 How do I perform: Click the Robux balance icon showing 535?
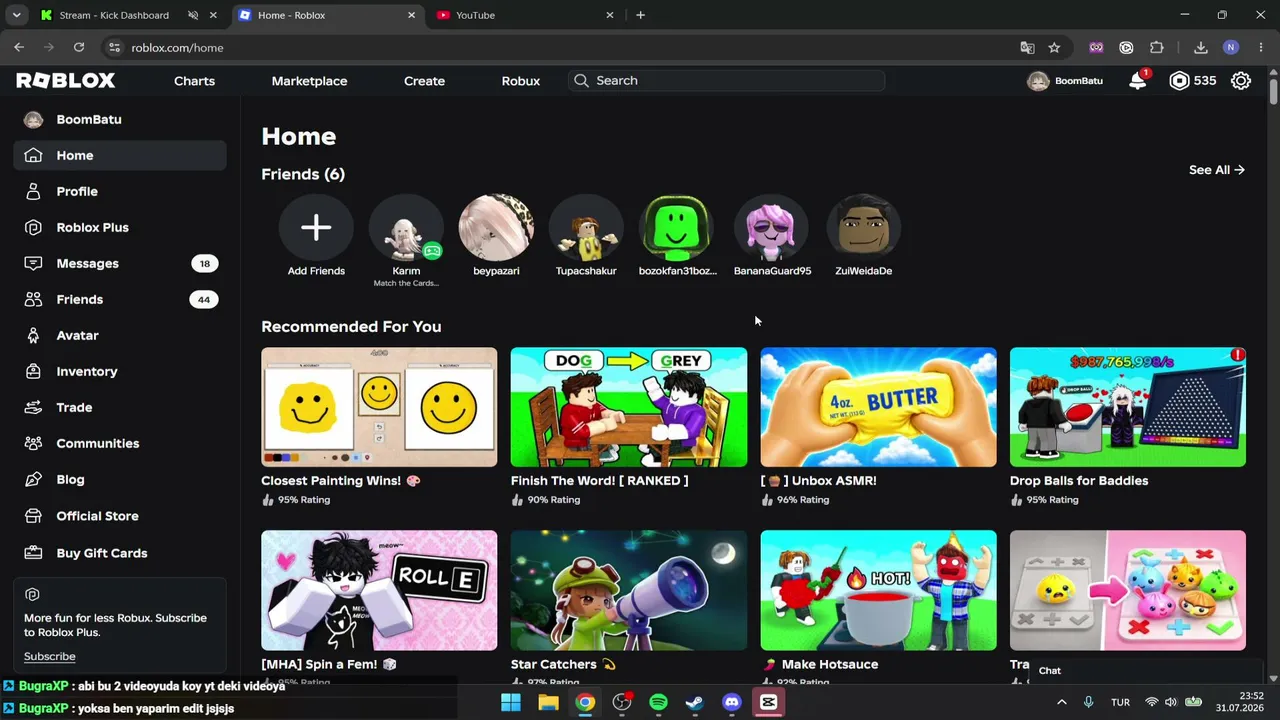click(x=1180, y=81)
